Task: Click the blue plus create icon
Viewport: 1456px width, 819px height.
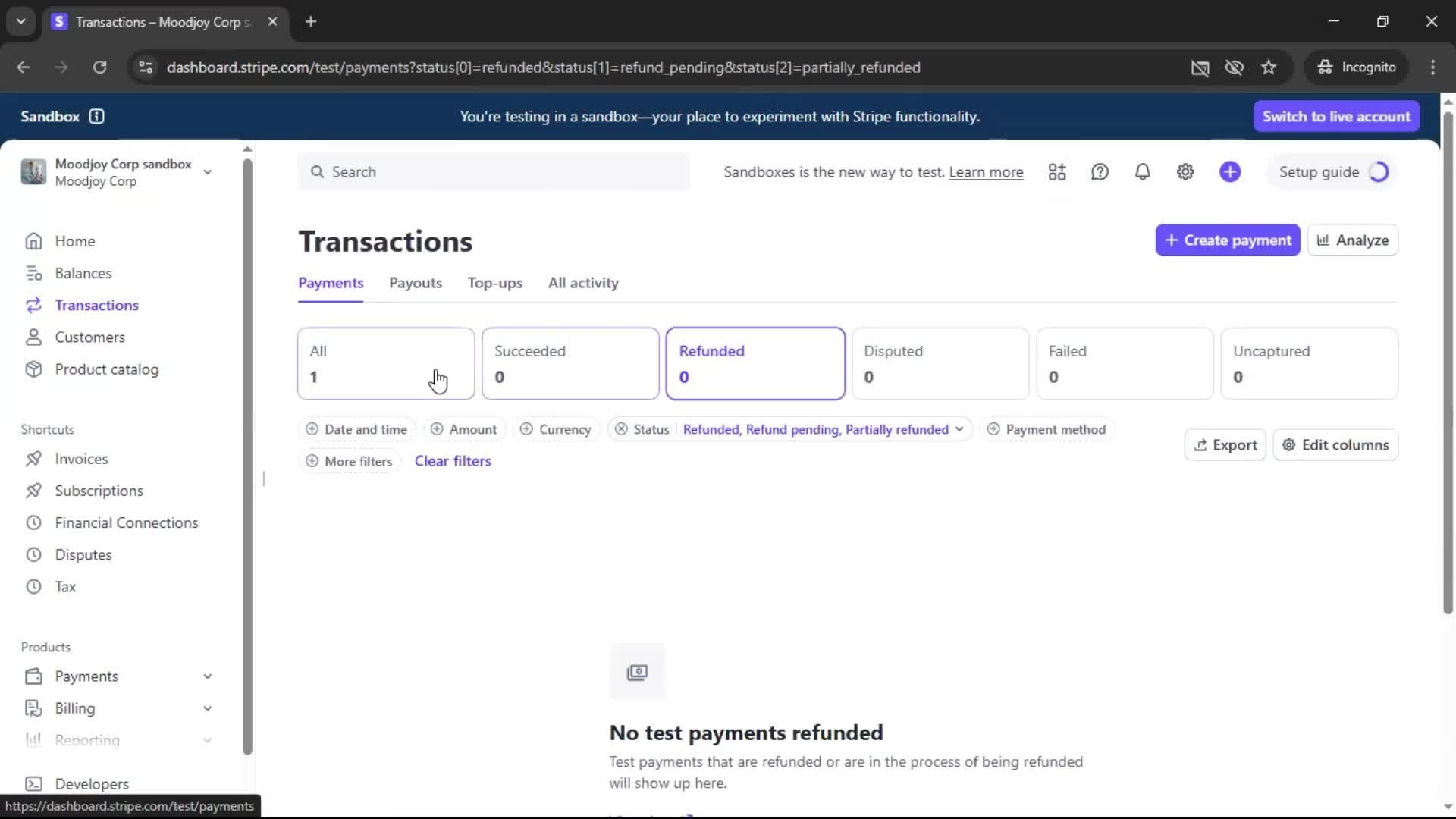Action: point(1230,172)
